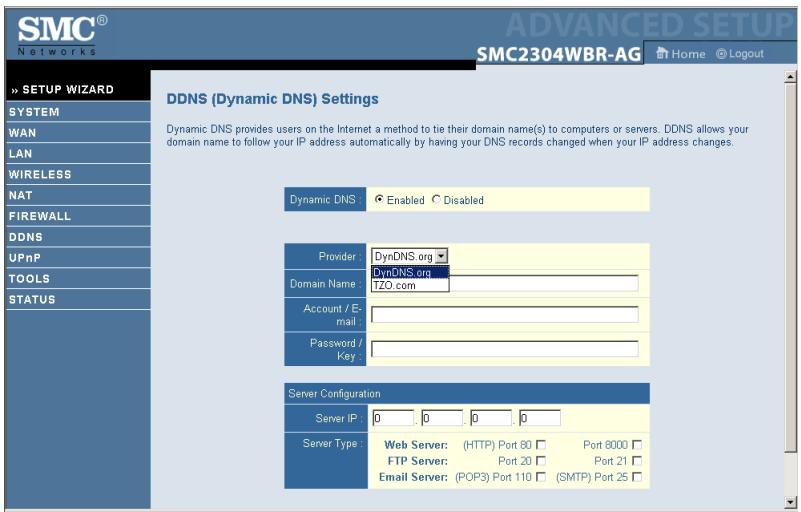This screenshot has width=801, height=512.
Task: Click the Email Server: label
Action: (x=413, y=477)
